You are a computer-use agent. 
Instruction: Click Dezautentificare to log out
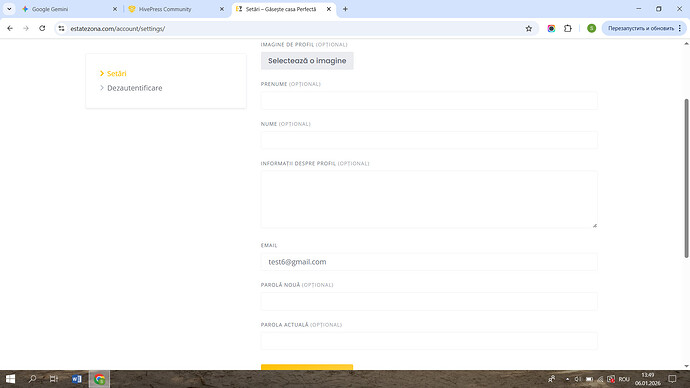tap(135, 88)
